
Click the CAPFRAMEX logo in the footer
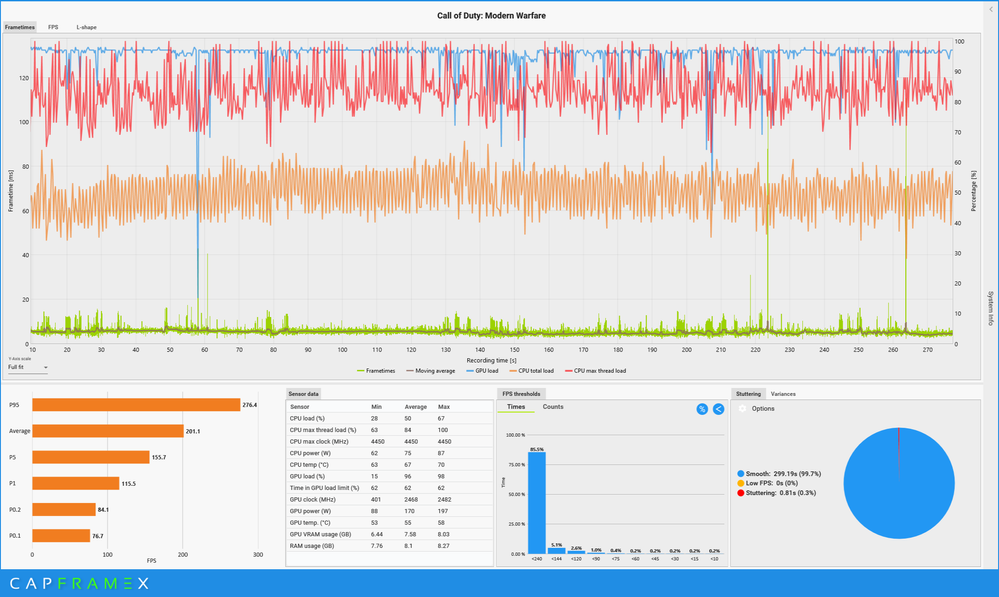[80, 583]
